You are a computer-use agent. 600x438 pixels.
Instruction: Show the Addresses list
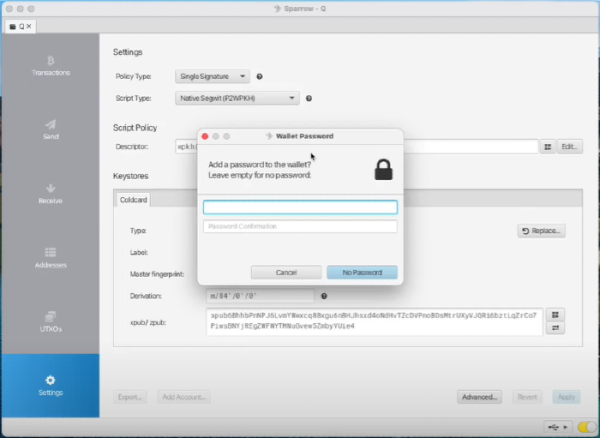[50, 257]
